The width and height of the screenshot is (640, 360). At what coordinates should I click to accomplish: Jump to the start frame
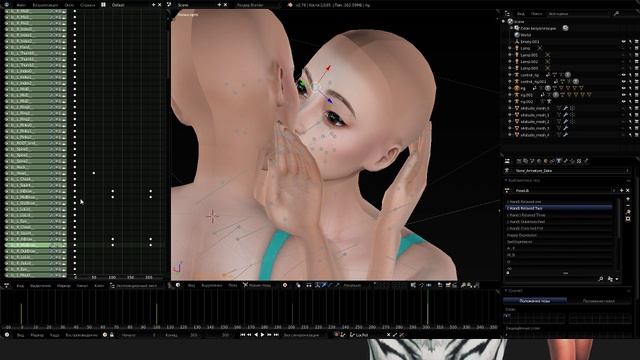[x=243, y=335]
